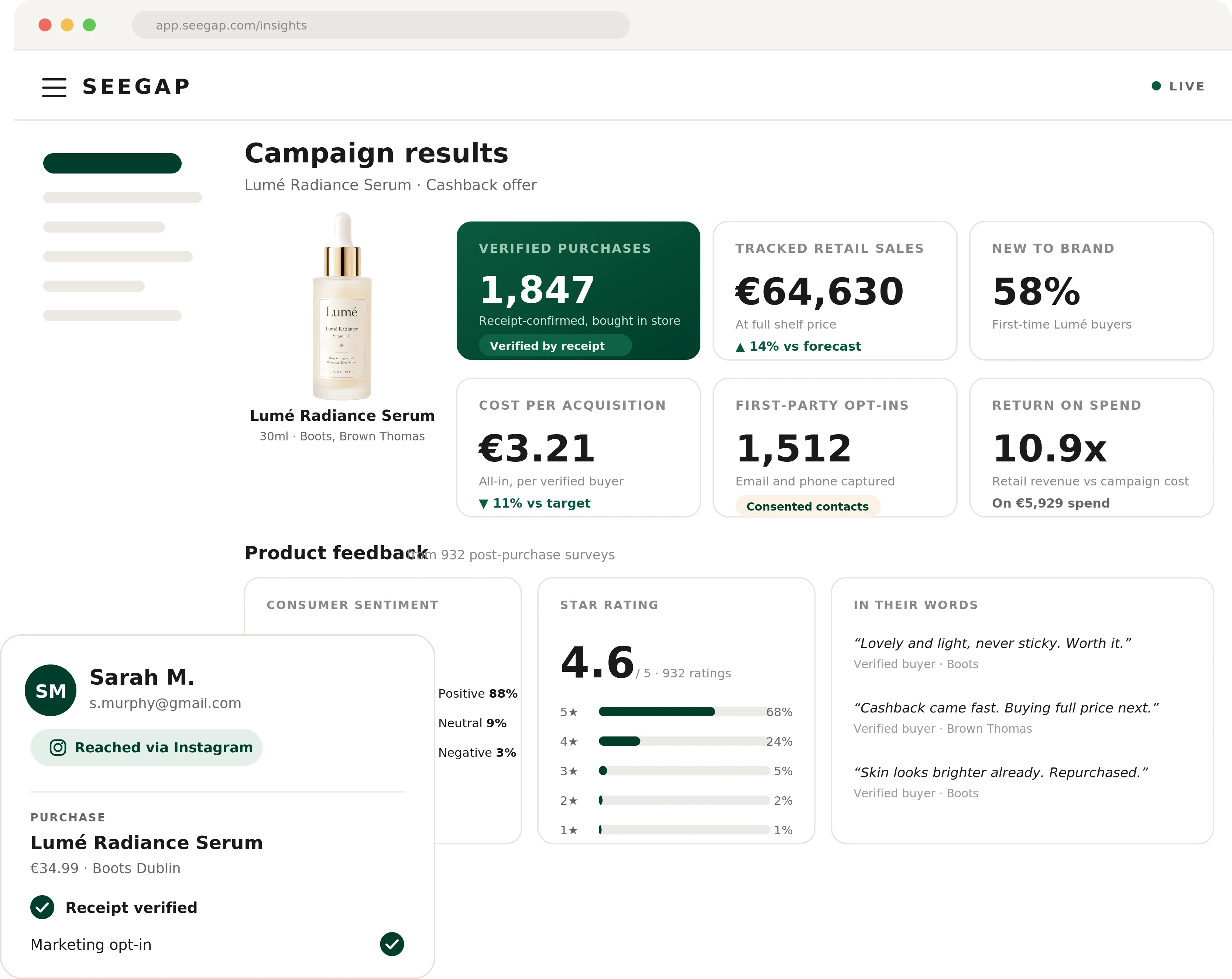
Task: Click the Sarah M. name heading
Action: [142, 677]
